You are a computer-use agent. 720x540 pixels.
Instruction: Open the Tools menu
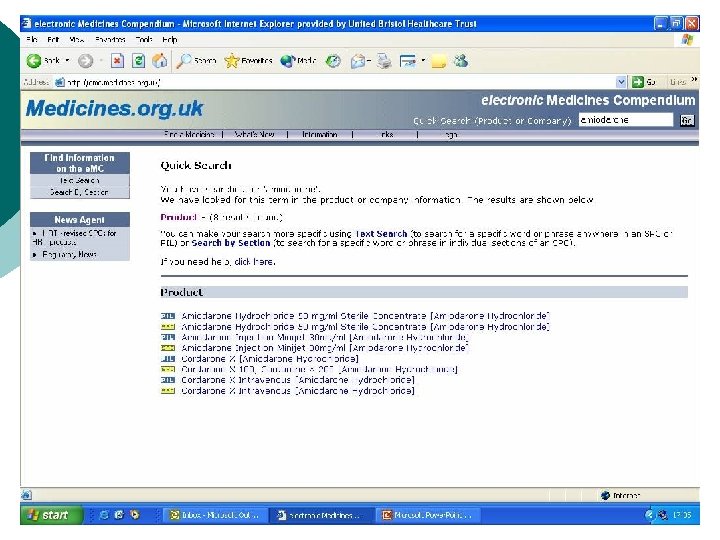click(144, 39)
